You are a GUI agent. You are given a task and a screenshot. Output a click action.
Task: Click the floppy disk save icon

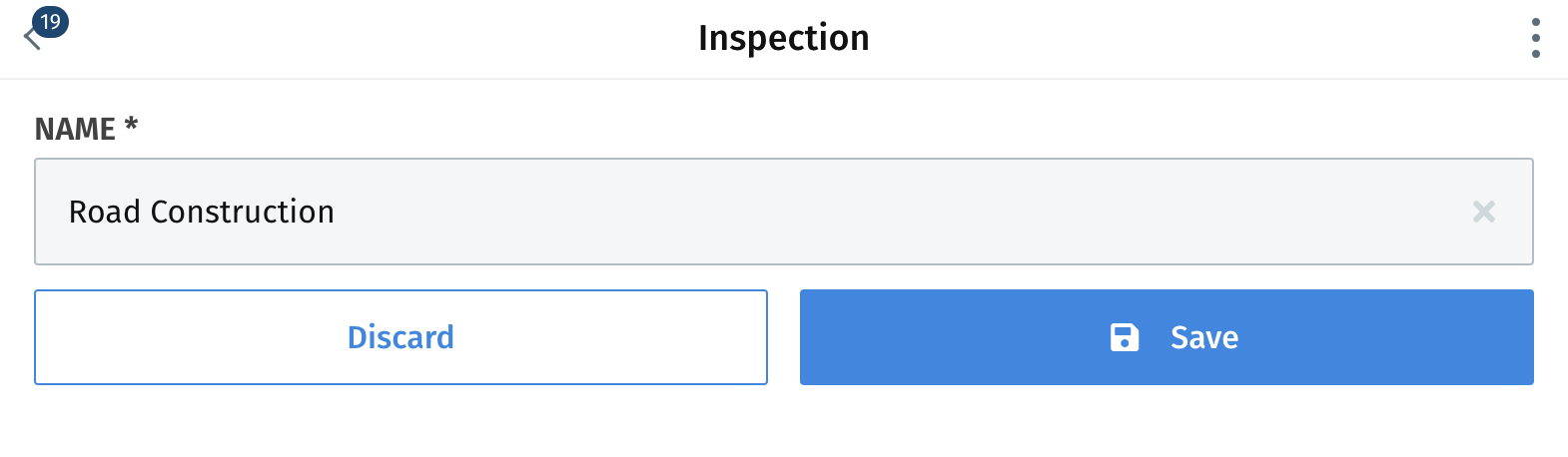coord(1125,337)
